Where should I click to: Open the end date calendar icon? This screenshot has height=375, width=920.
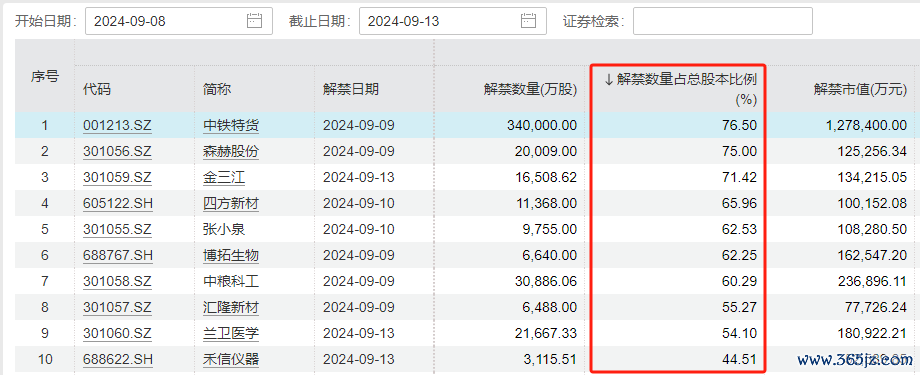coord(529,21)
